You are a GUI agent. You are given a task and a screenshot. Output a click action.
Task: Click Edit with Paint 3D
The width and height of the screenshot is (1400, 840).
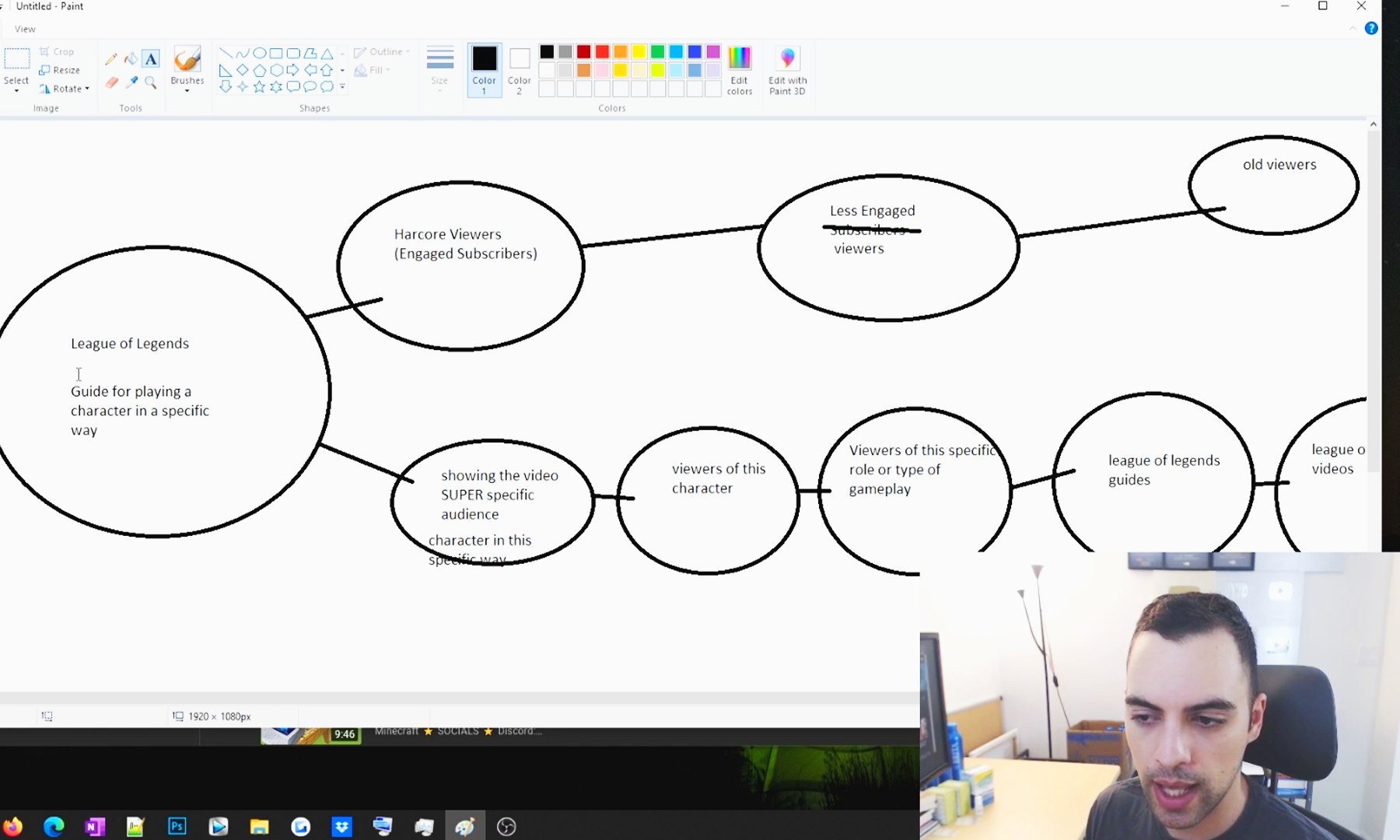pyautogui.click(x=788, y=70)
